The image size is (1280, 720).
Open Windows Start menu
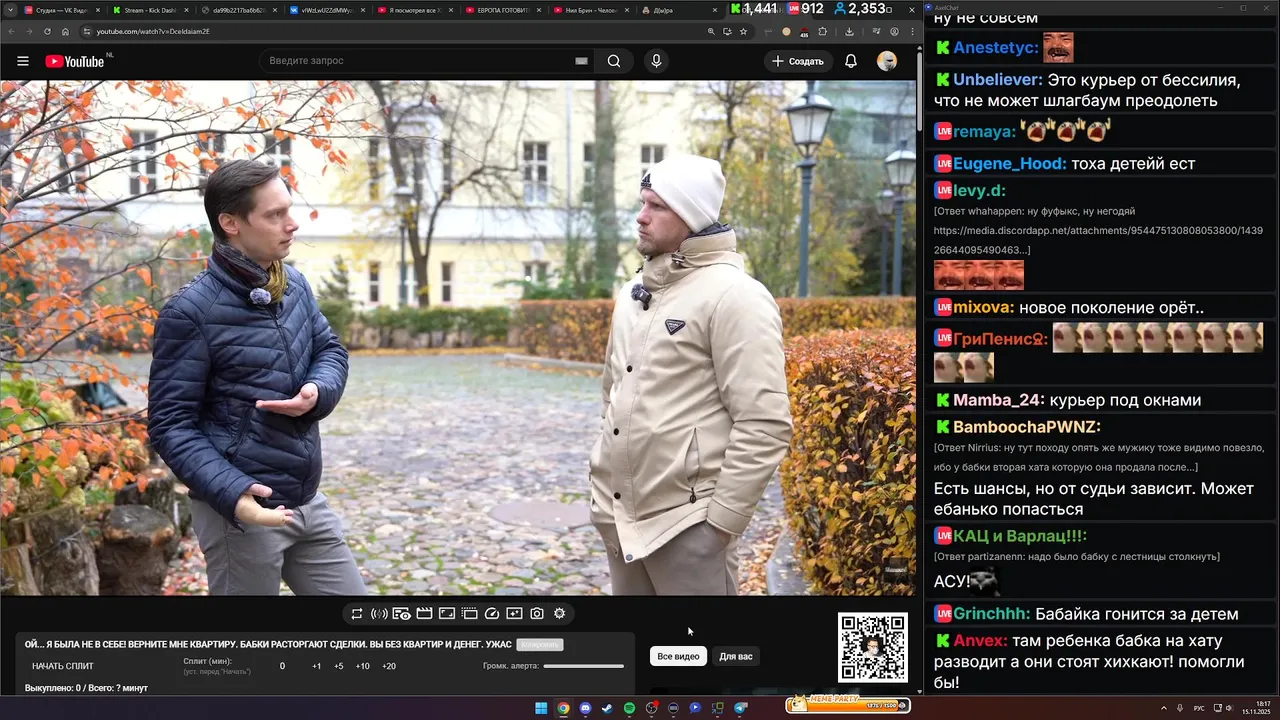(x=541, y=708)
